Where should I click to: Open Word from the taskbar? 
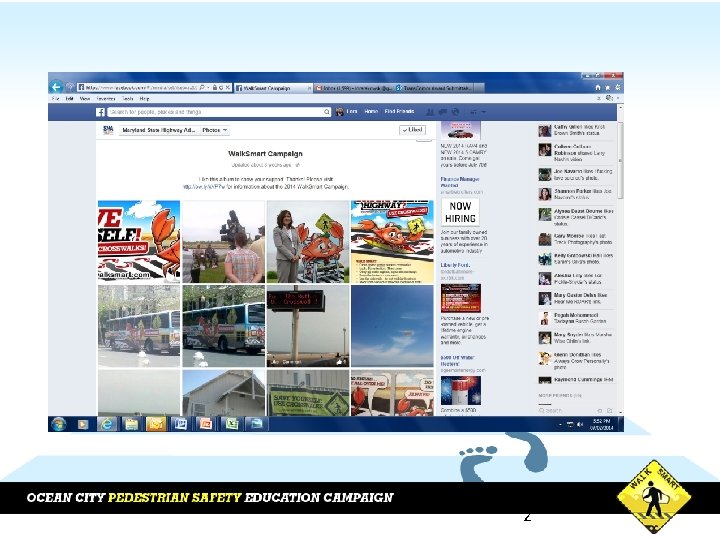[180, 424]
